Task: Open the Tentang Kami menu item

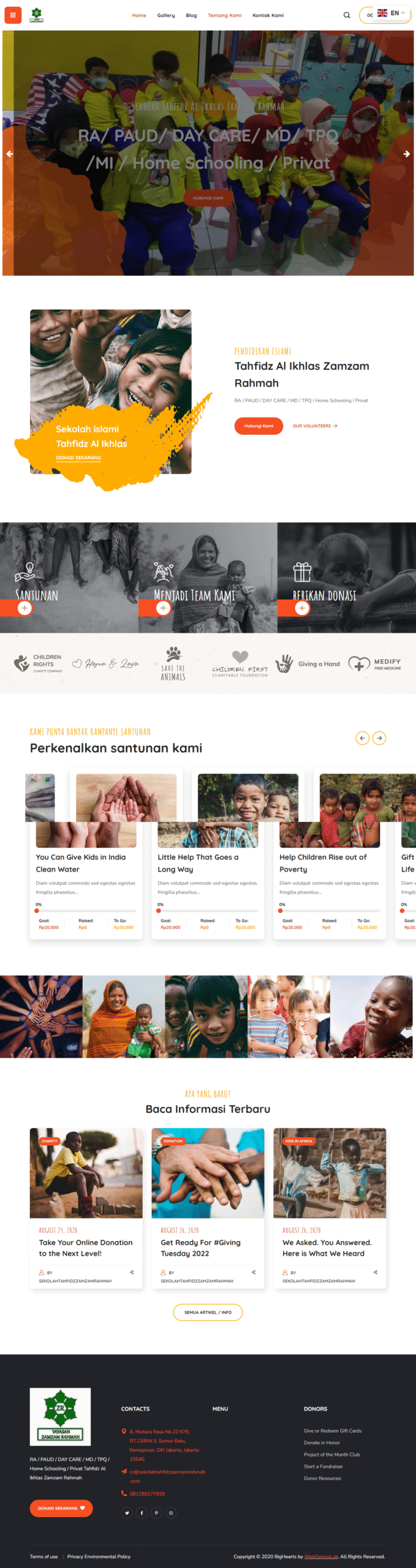Action: (224, 15)
